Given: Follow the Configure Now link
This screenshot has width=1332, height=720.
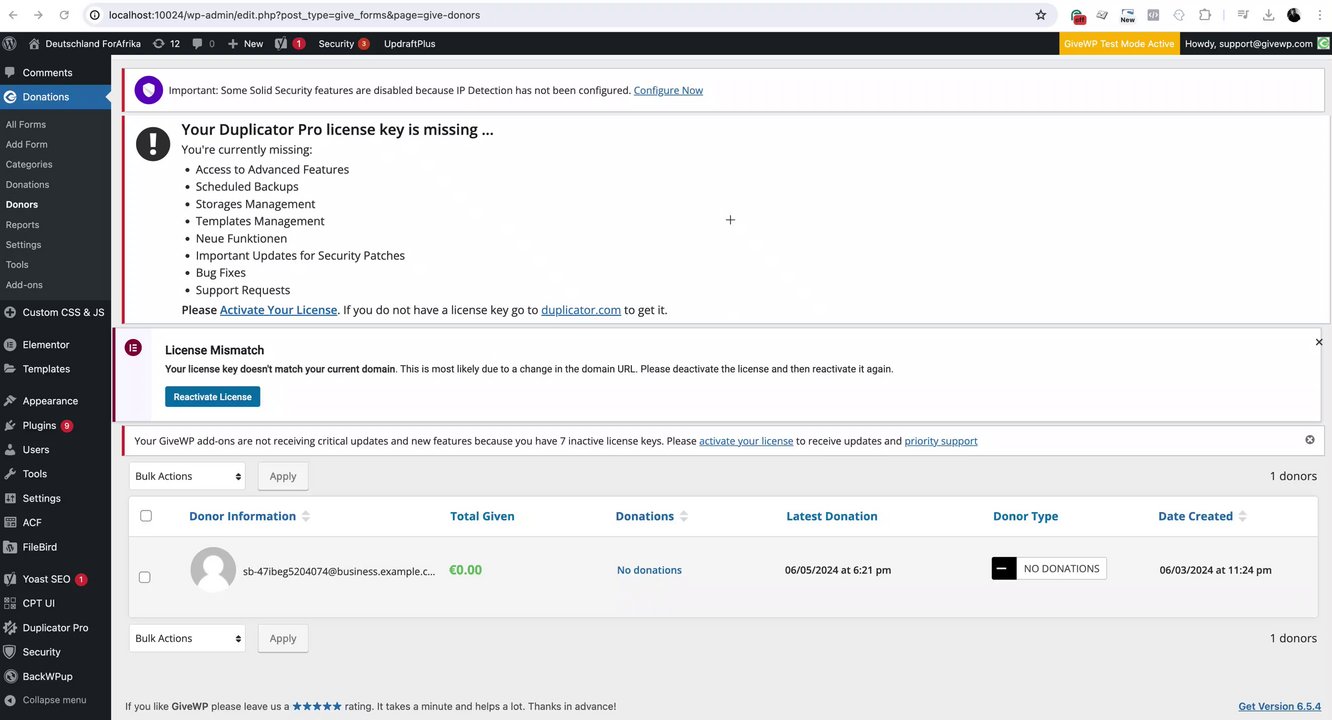Looking at the screenshot, I should 668,90.
